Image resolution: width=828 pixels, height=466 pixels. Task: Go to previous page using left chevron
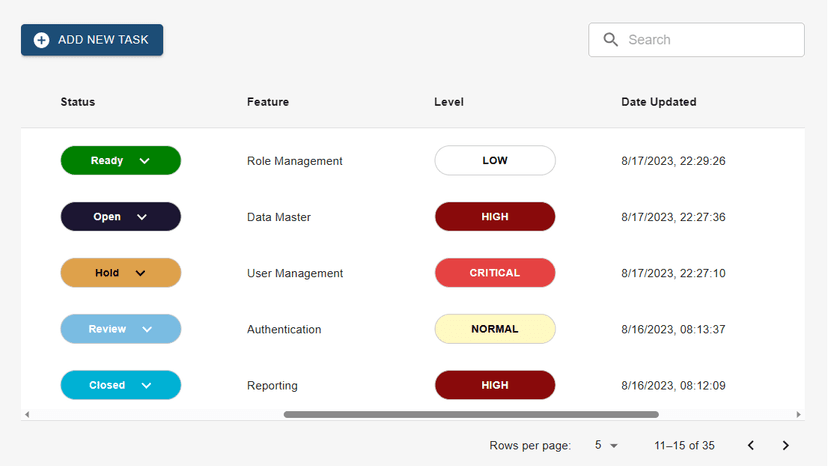[x=751, y=446]
